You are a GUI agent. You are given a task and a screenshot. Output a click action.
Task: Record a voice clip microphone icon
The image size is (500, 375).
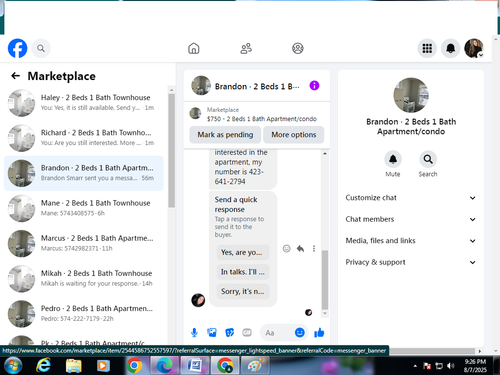[194, 333]
